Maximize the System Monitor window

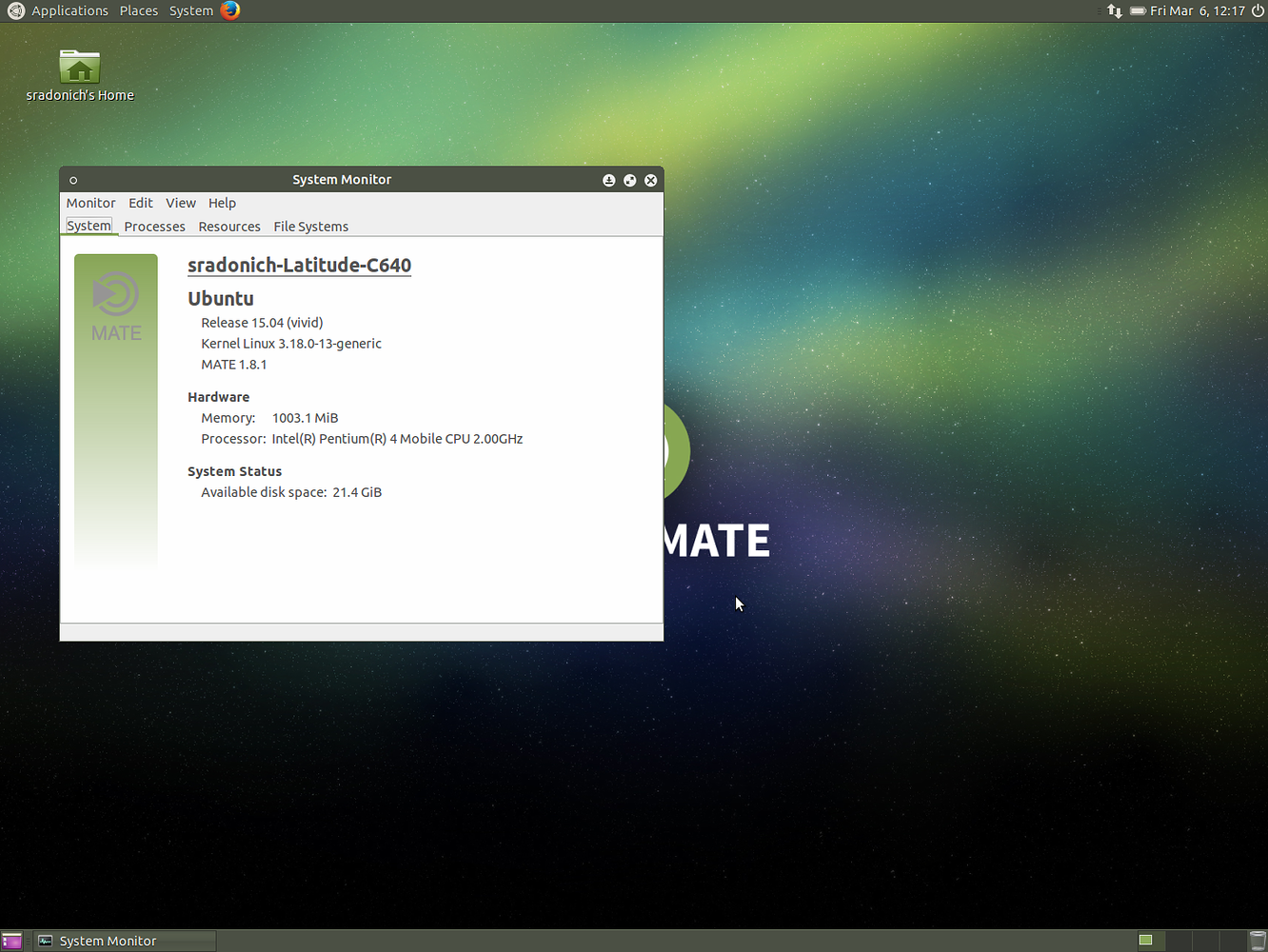(630, 180)
